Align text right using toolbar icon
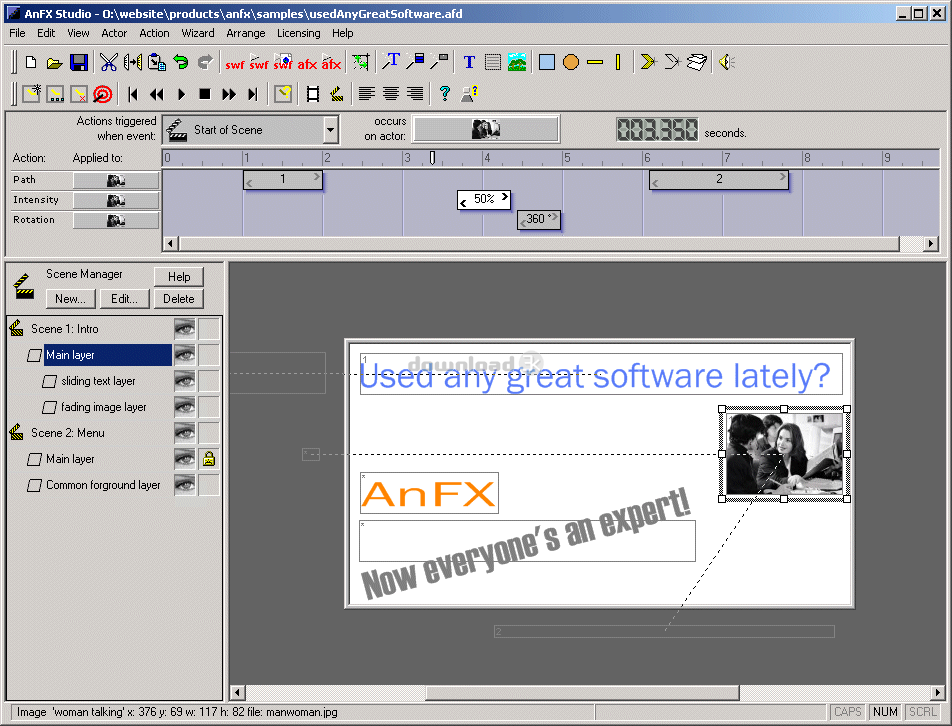 (415, 93)
